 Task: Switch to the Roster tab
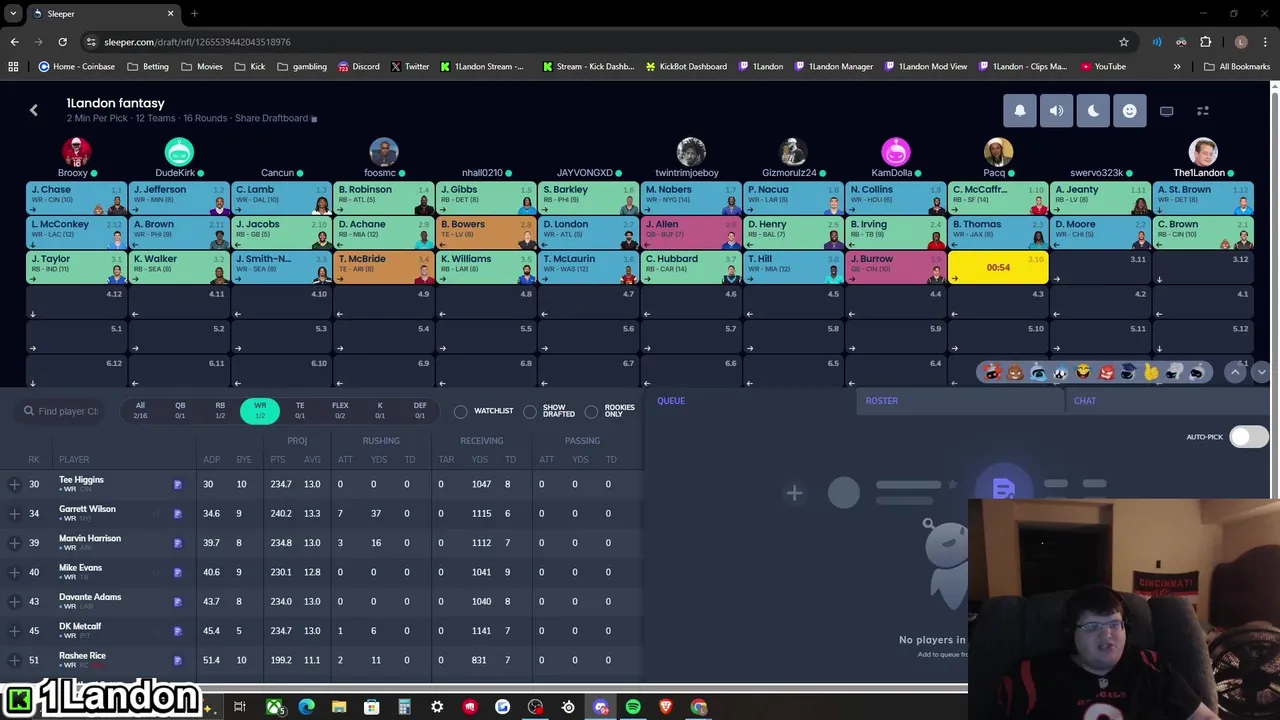coord(881,401)
